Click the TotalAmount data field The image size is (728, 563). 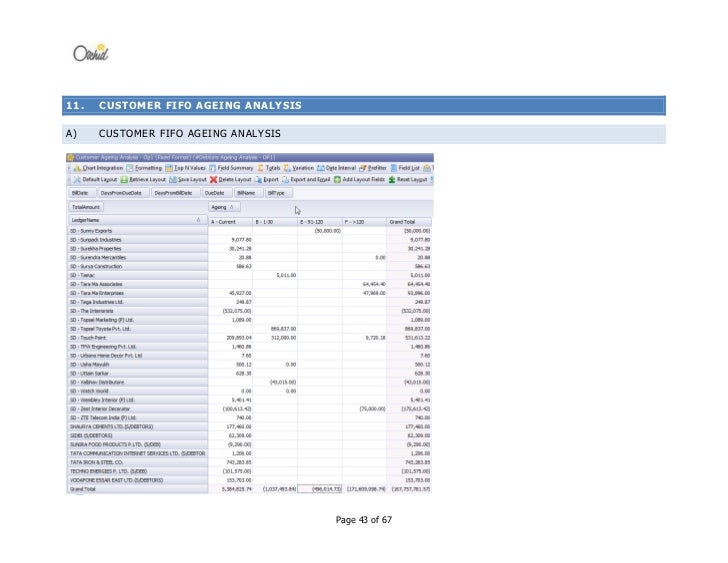[86, 207]
